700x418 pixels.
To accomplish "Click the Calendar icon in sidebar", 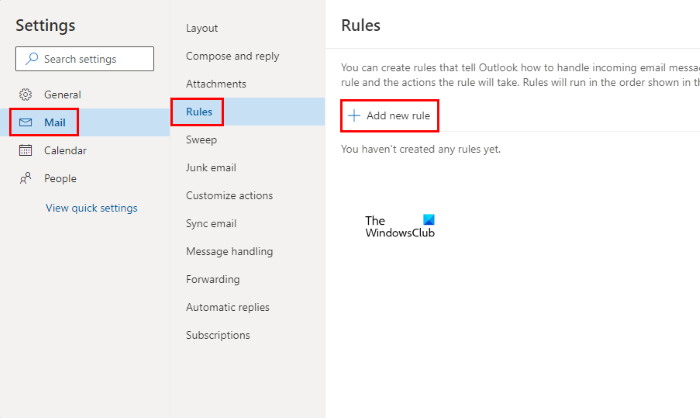I will pyautogui.click(x=26, y=150).
